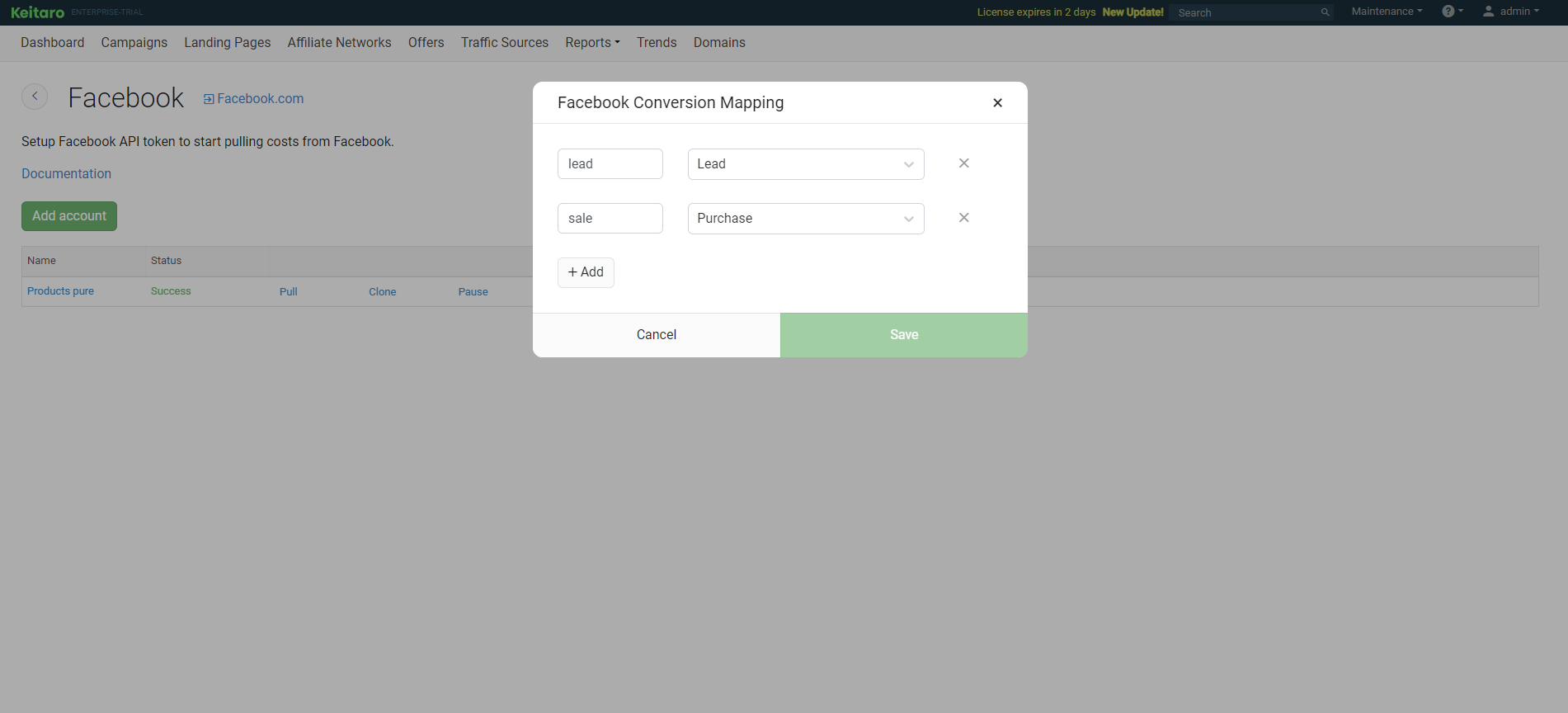Open the help question-mark menu
This screenshot has width=1568, height=713.
pos(1453,12)
